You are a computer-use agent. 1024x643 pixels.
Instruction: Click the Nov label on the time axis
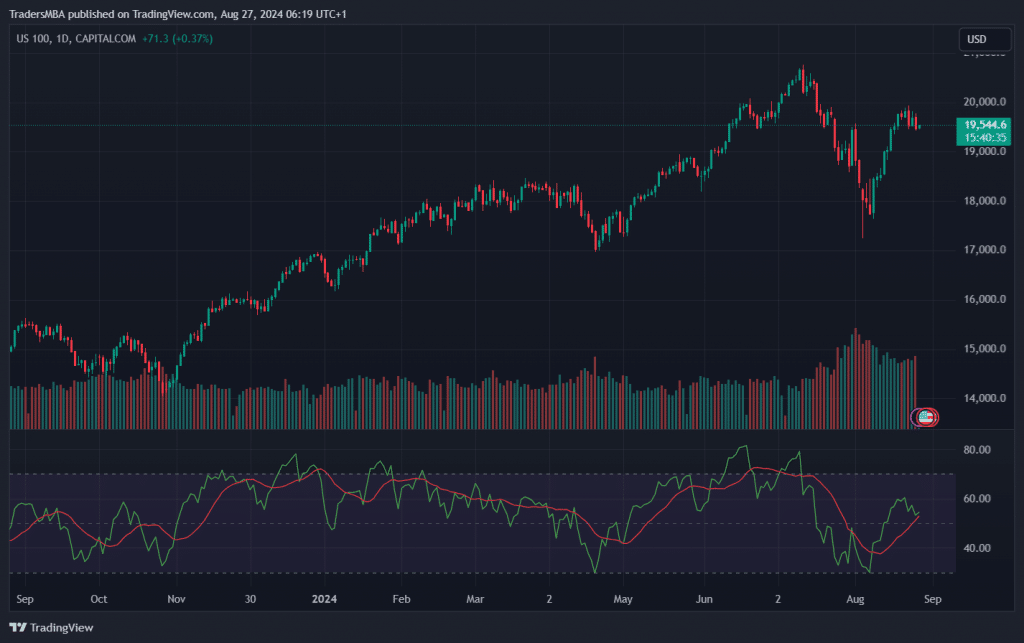tap(176, 600)
